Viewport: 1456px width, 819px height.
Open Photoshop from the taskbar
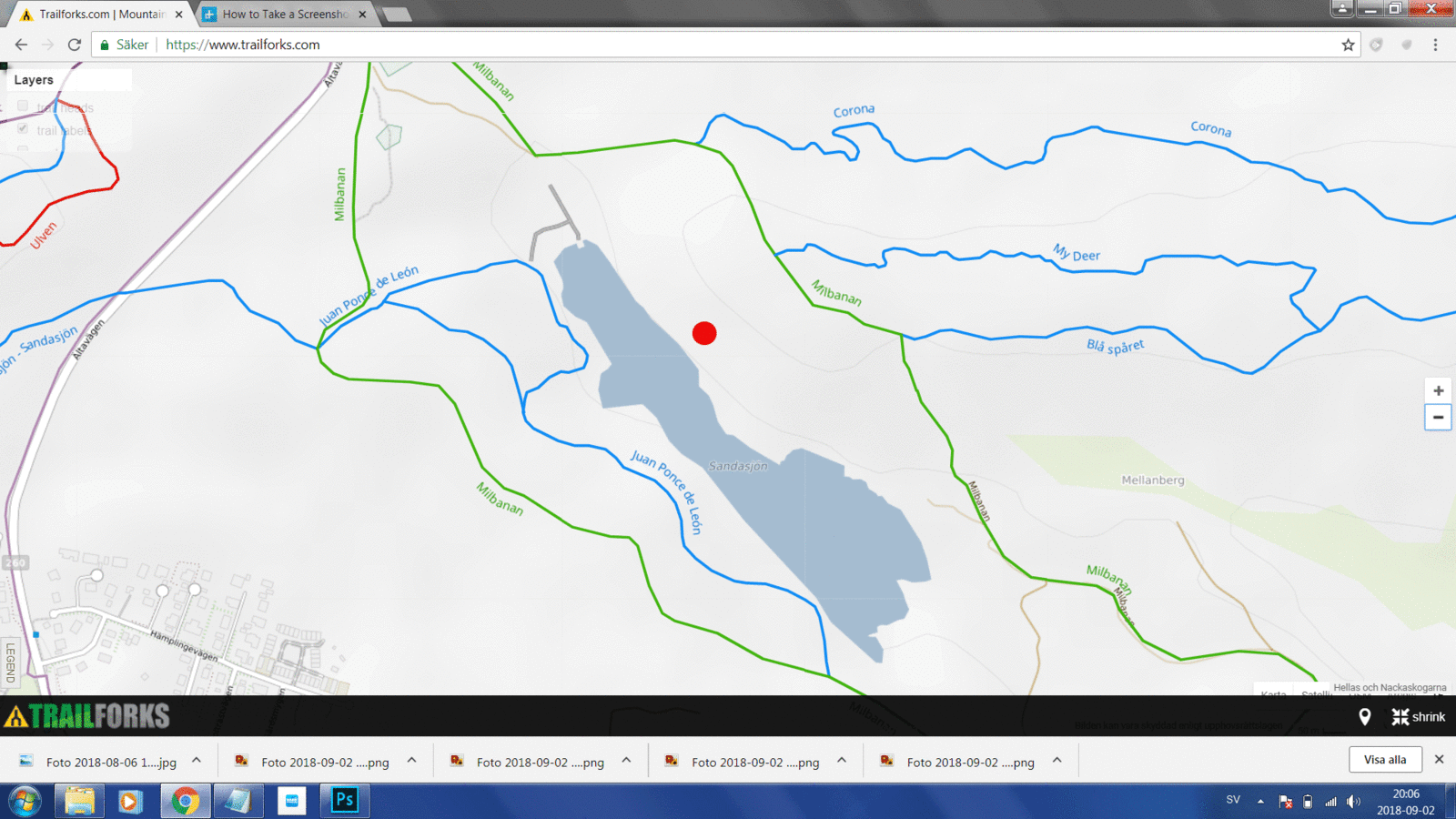tap(344, 801)
